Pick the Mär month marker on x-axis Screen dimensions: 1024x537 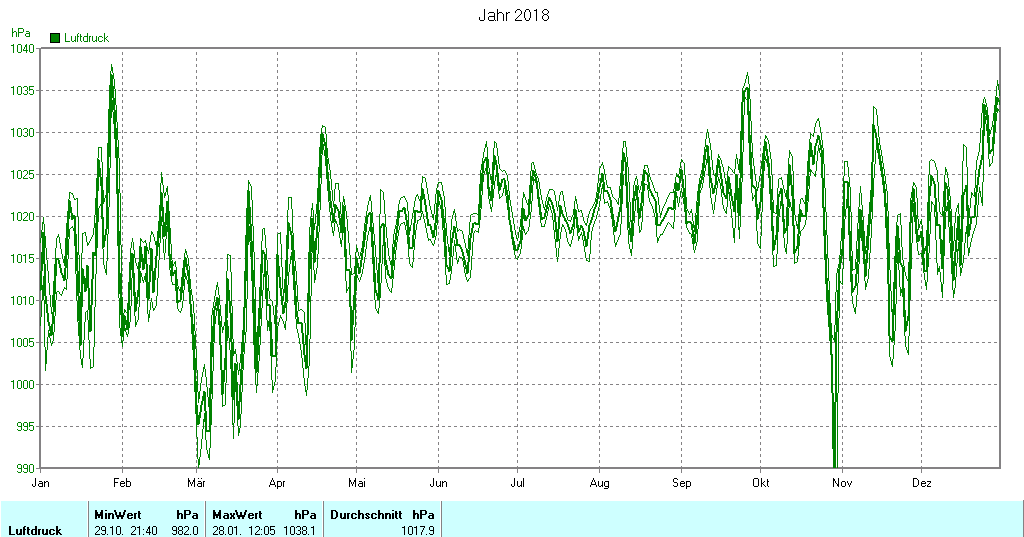[x=195, y=483]
